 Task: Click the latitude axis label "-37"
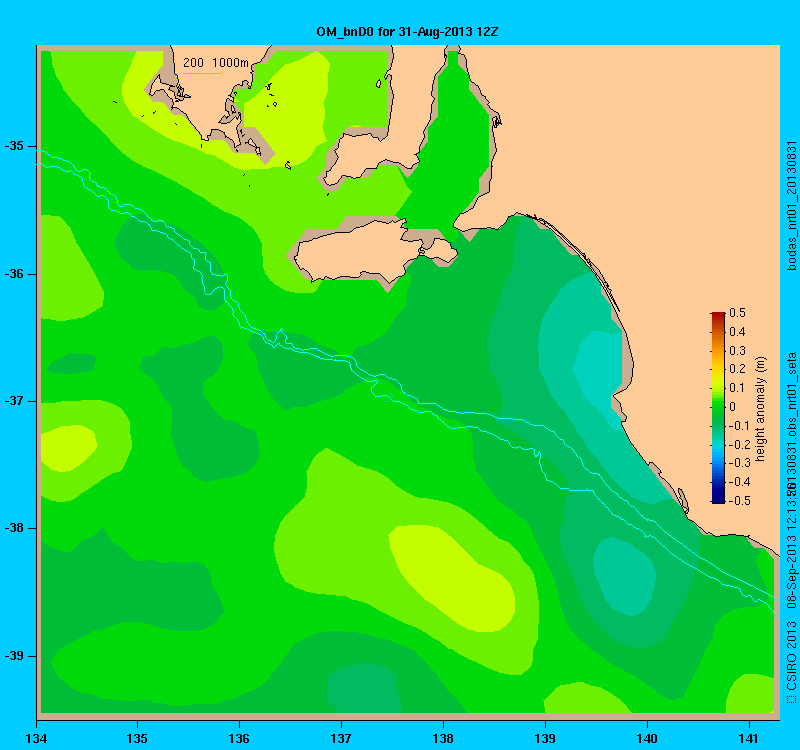14,401
